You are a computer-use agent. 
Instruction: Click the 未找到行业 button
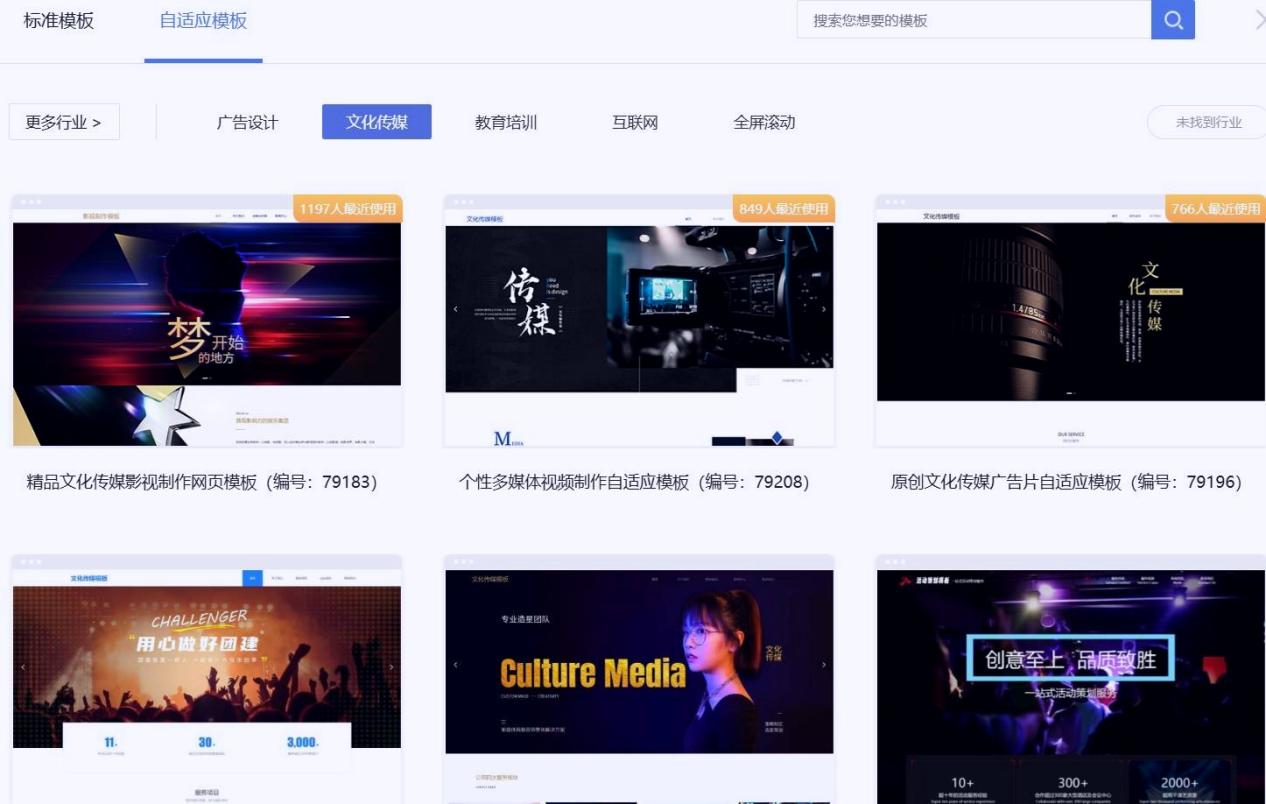click(x=1207, y=123)
